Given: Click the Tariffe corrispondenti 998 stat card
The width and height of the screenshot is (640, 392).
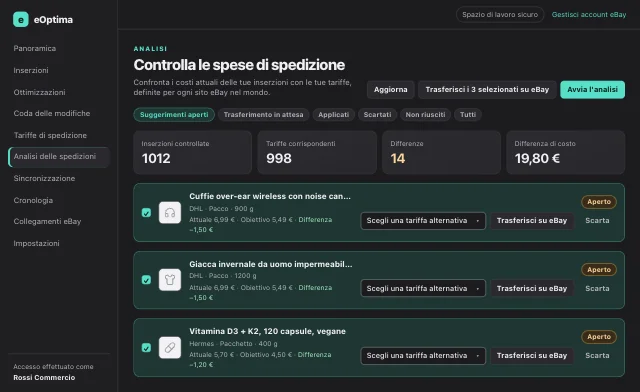Looking at the screenshot, I should (317, 152).
